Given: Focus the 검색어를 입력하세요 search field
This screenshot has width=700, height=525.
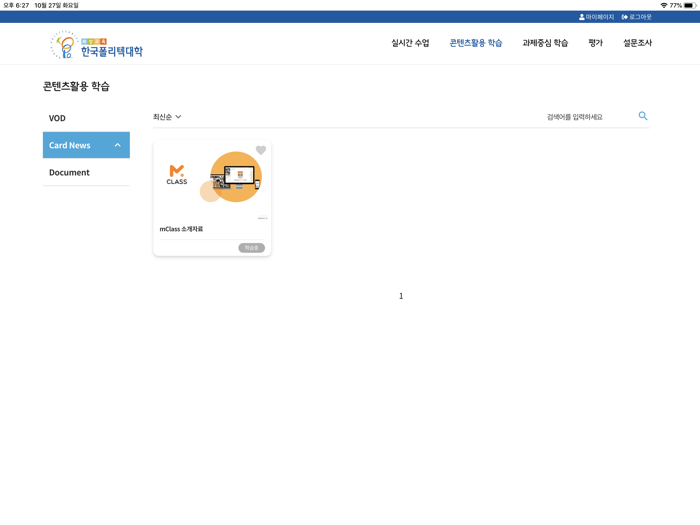Looking at the screenshot, I should click(588, 117).
